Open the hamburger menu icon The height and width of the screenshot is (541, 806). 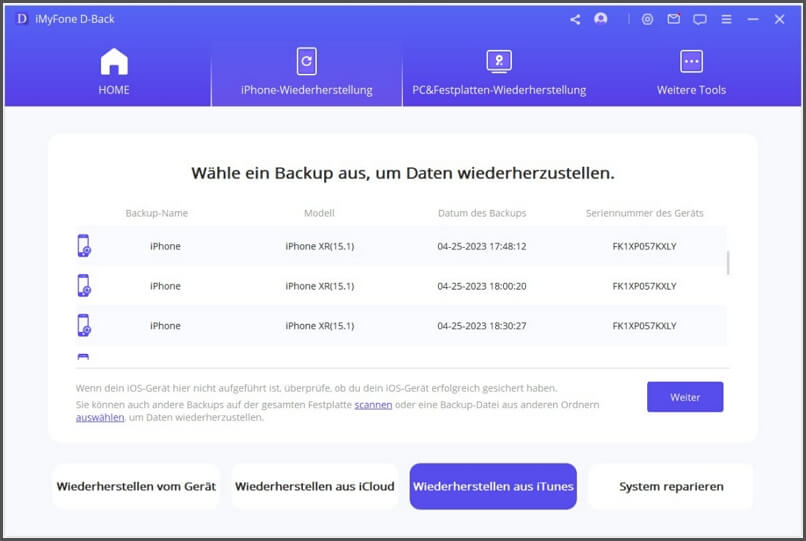click(x=726, y=20)
